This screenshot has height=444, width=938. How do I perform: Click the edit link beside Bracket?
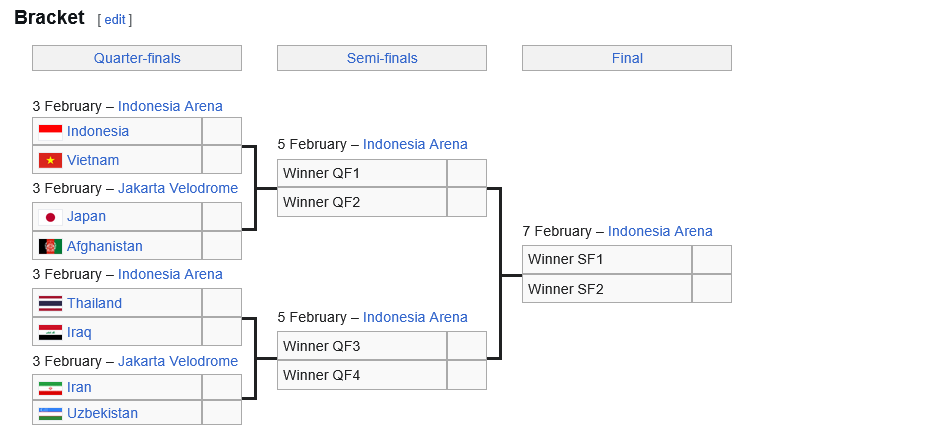[115, 20]
